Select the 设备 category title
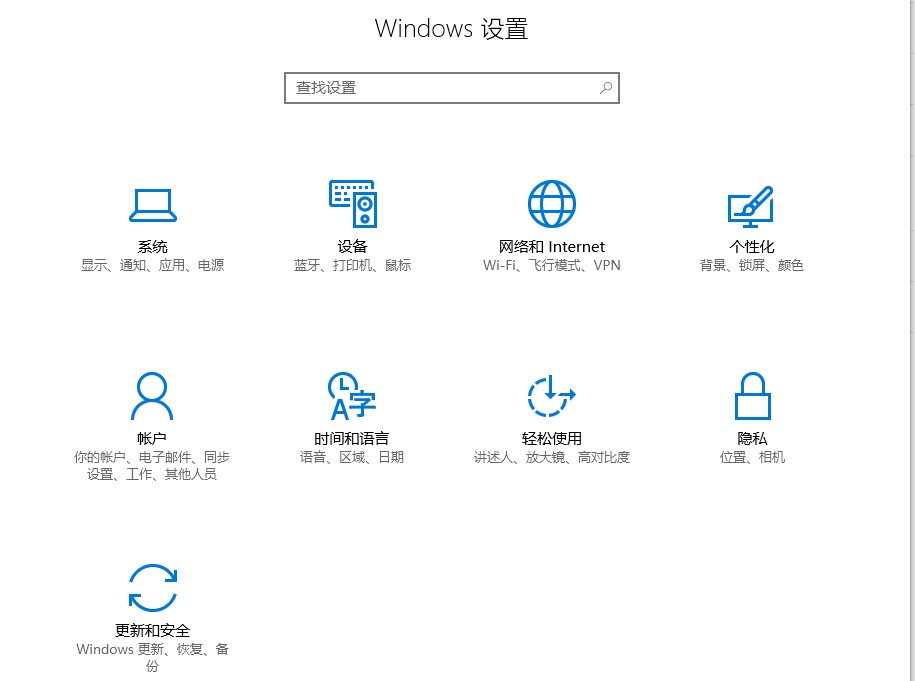This screenshot has width=915, height=681. (352, 247)
